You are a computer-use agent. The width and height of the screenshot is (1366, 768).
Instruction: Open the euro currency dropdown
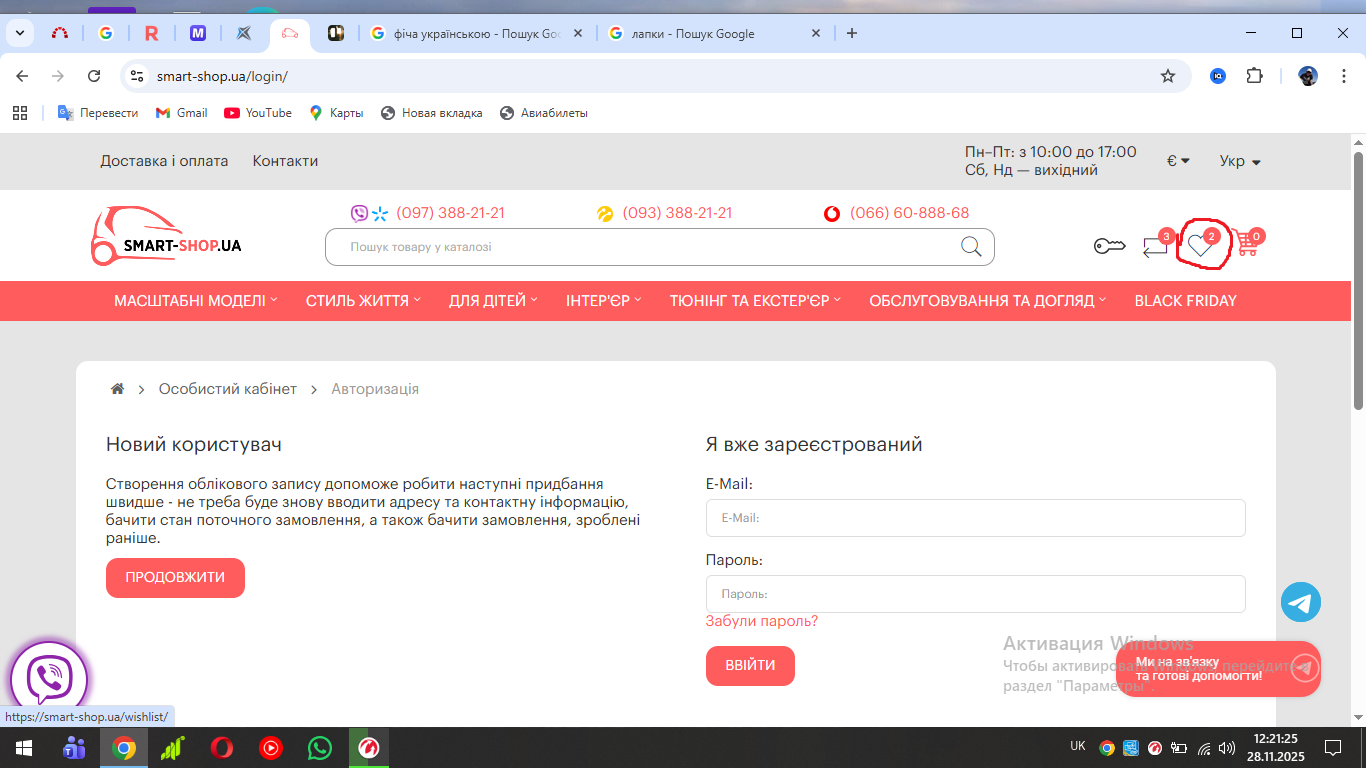1178,161
